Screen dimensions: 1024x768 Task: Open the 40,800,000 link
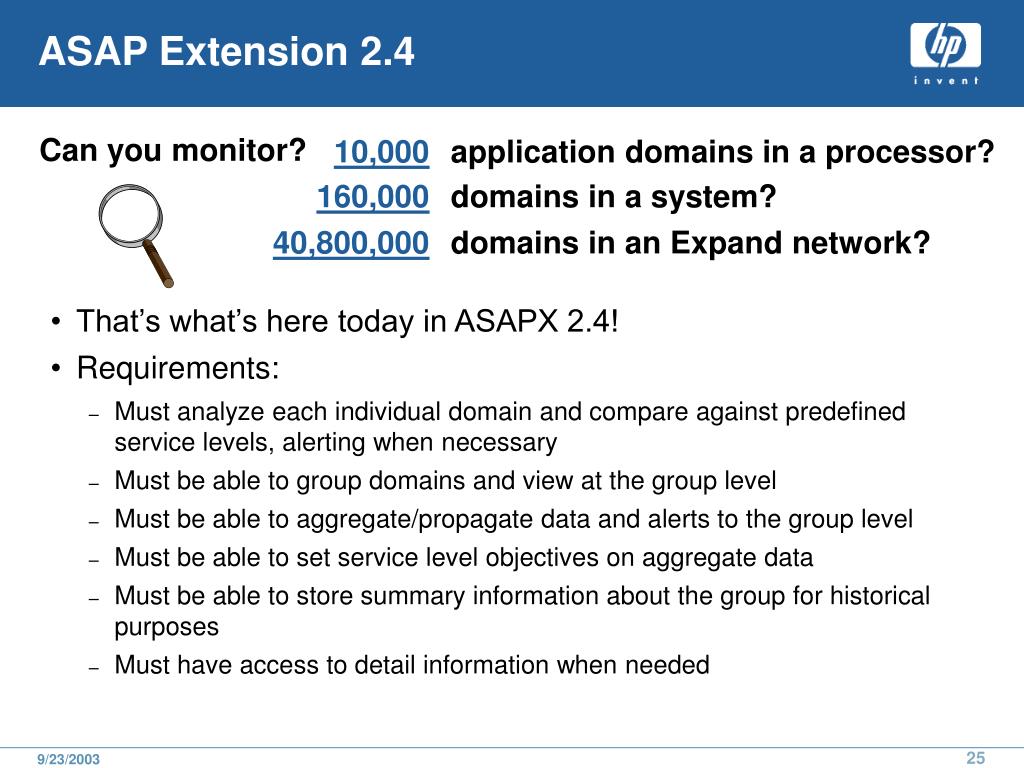click(x=351, y=243)
